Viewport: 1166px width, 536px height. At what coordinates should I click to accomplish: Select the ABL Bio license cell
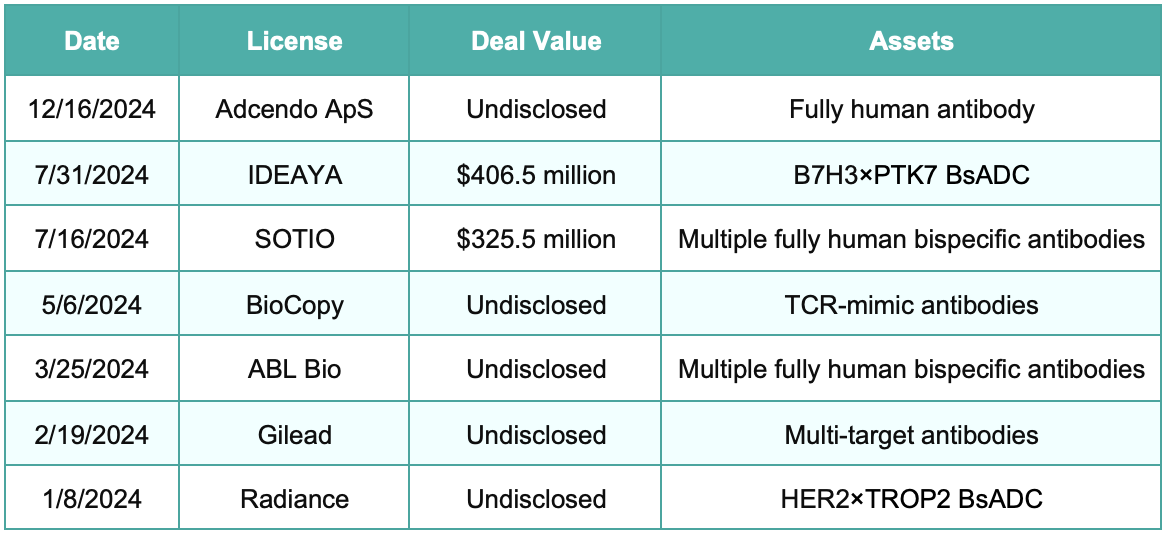pyautogui.click(x=294, y=369)
